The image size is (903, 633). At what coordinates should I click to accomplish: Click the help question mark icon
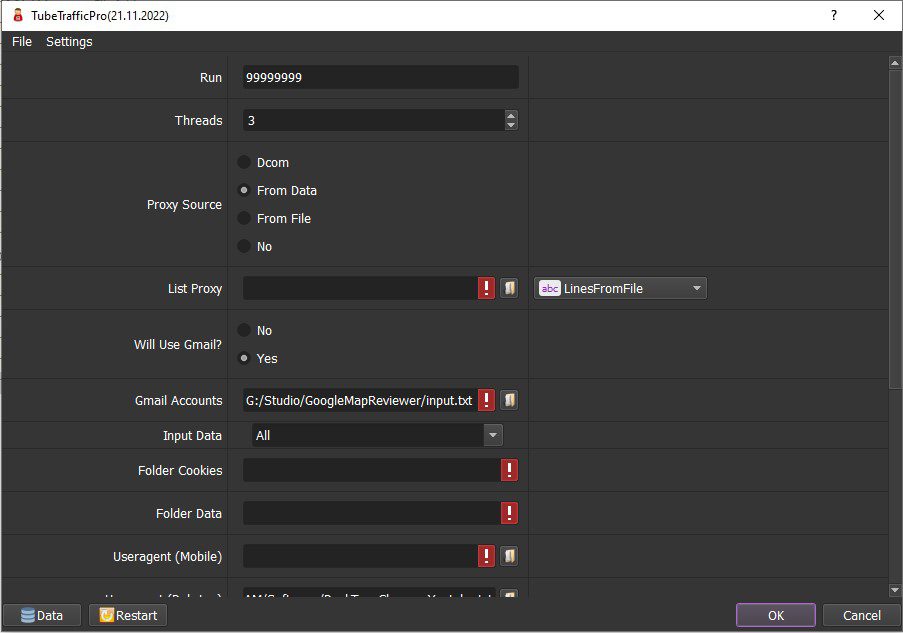(834, 15)
